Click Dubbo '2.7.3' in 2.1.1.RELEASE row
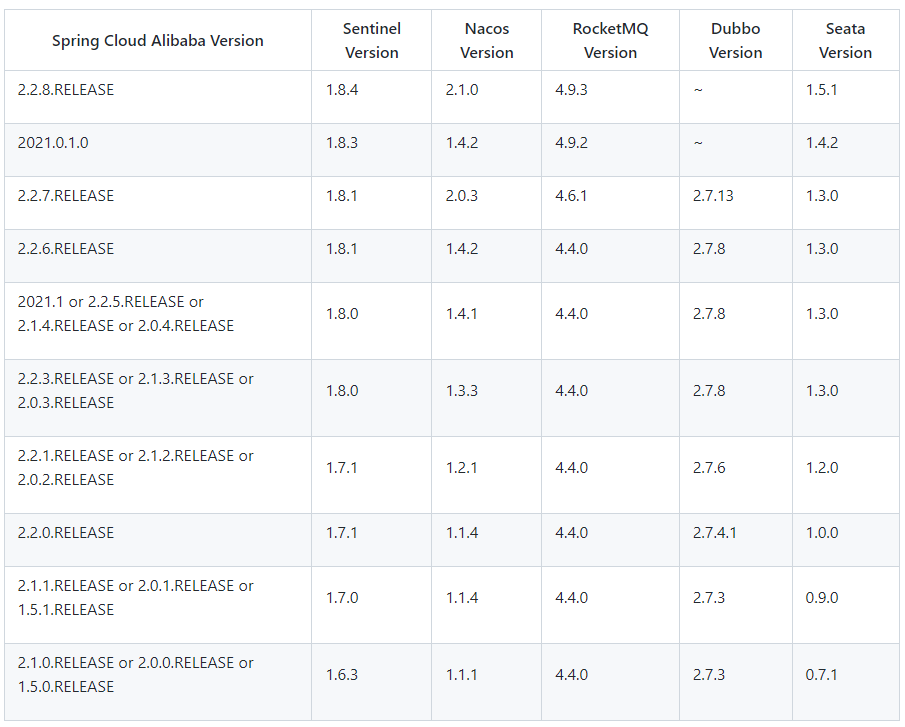The height and width of the screenshot is (727, 905). 709,598
